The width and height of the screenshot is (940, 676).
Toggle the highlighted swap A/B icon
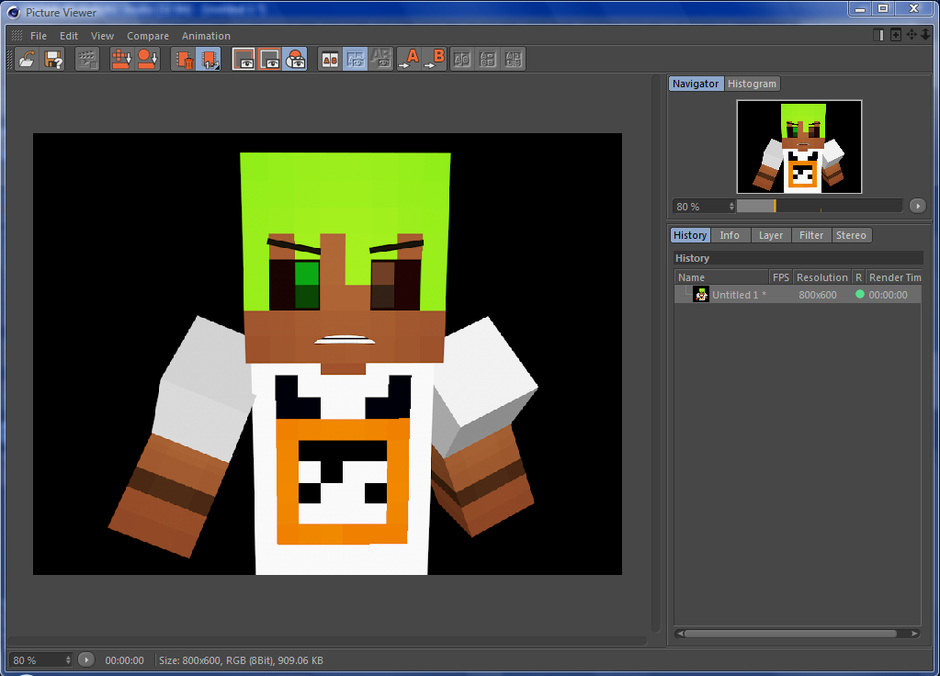click(x=355, y=59)
